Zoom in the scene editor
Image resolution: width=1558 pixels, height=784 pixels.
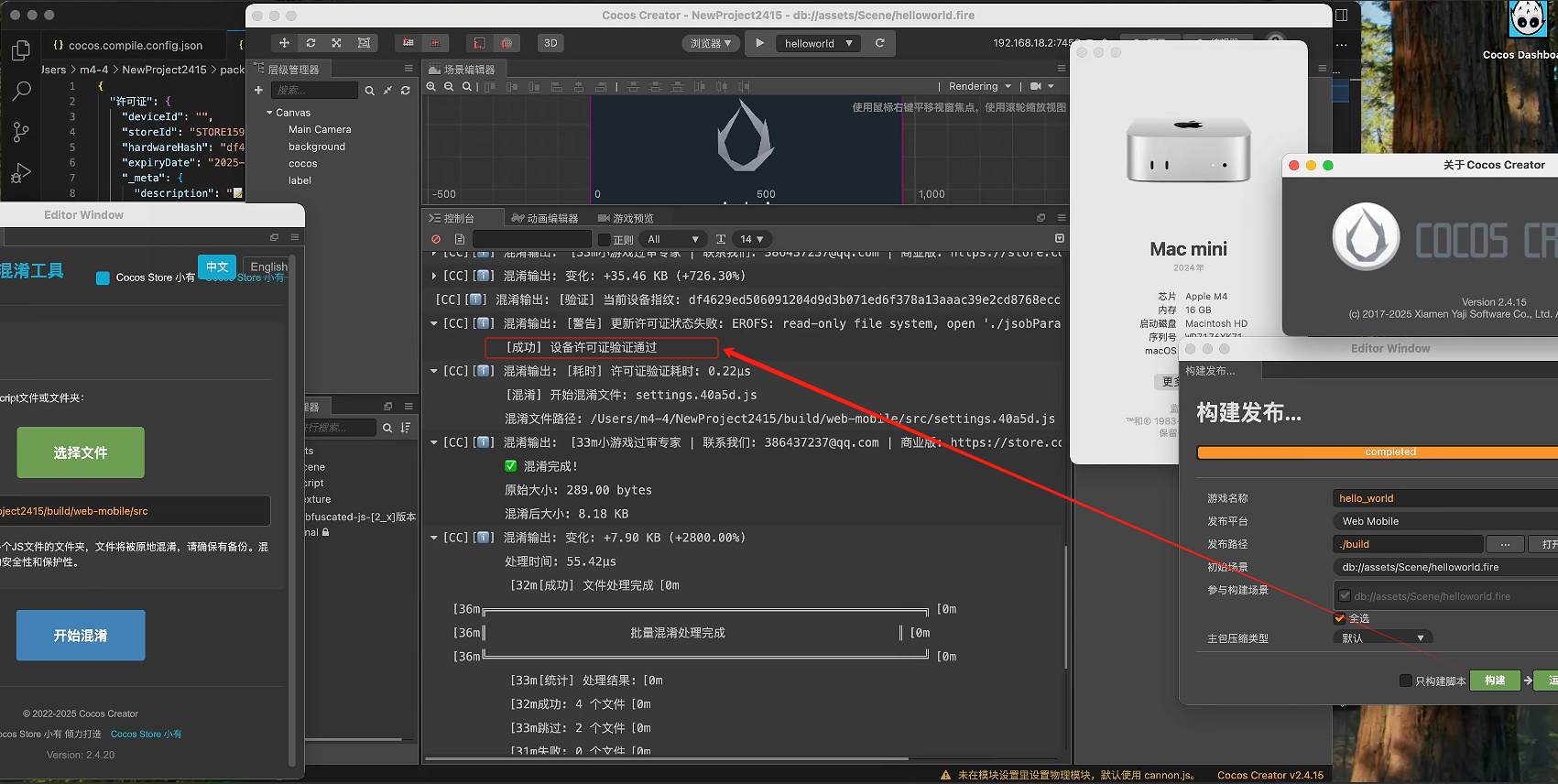[x=431, y=87]
